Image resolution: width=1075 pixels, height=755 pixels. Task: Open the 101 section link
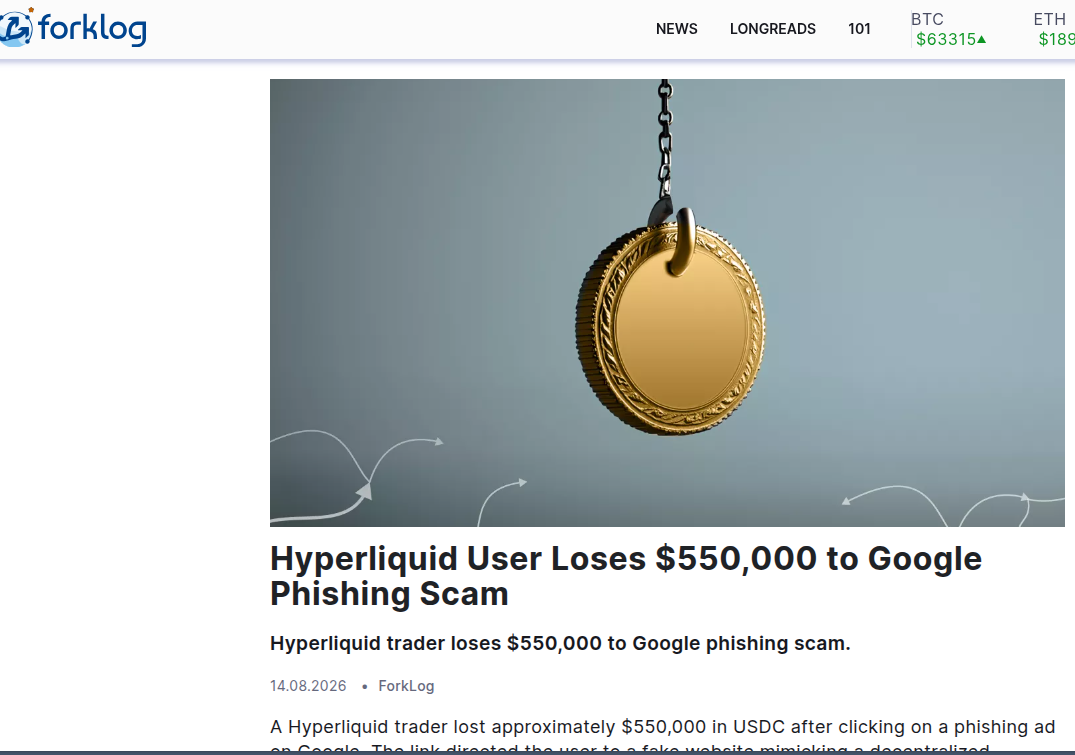(x=859, y=29)
